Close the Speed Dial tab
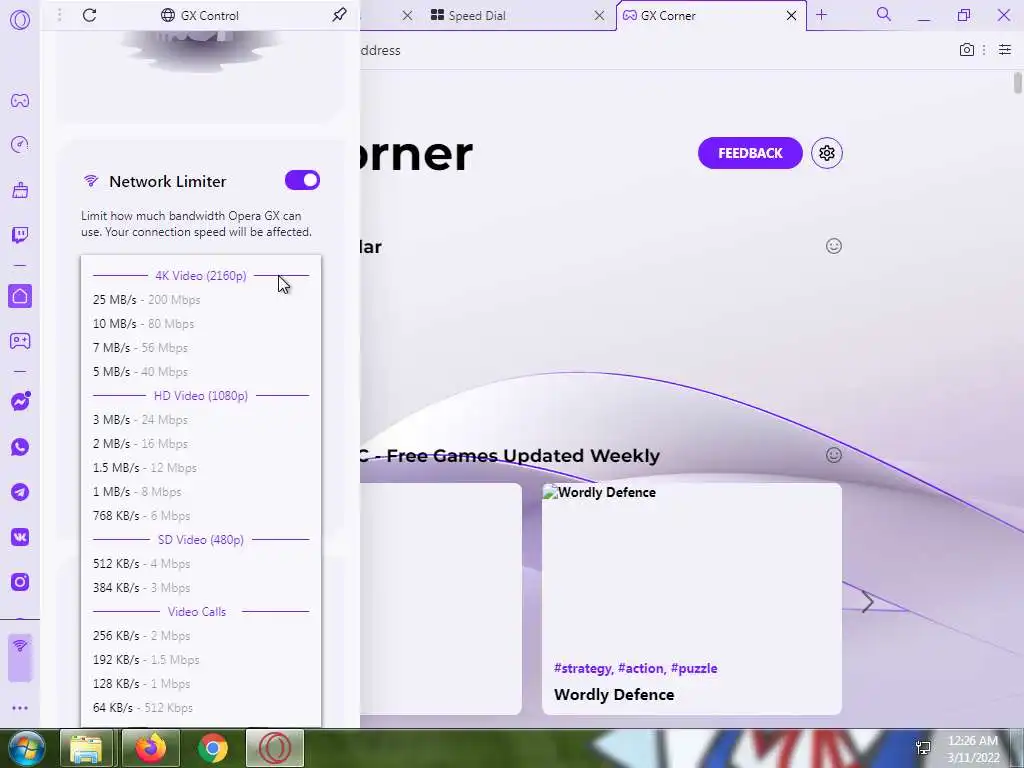 coord(599,16)
